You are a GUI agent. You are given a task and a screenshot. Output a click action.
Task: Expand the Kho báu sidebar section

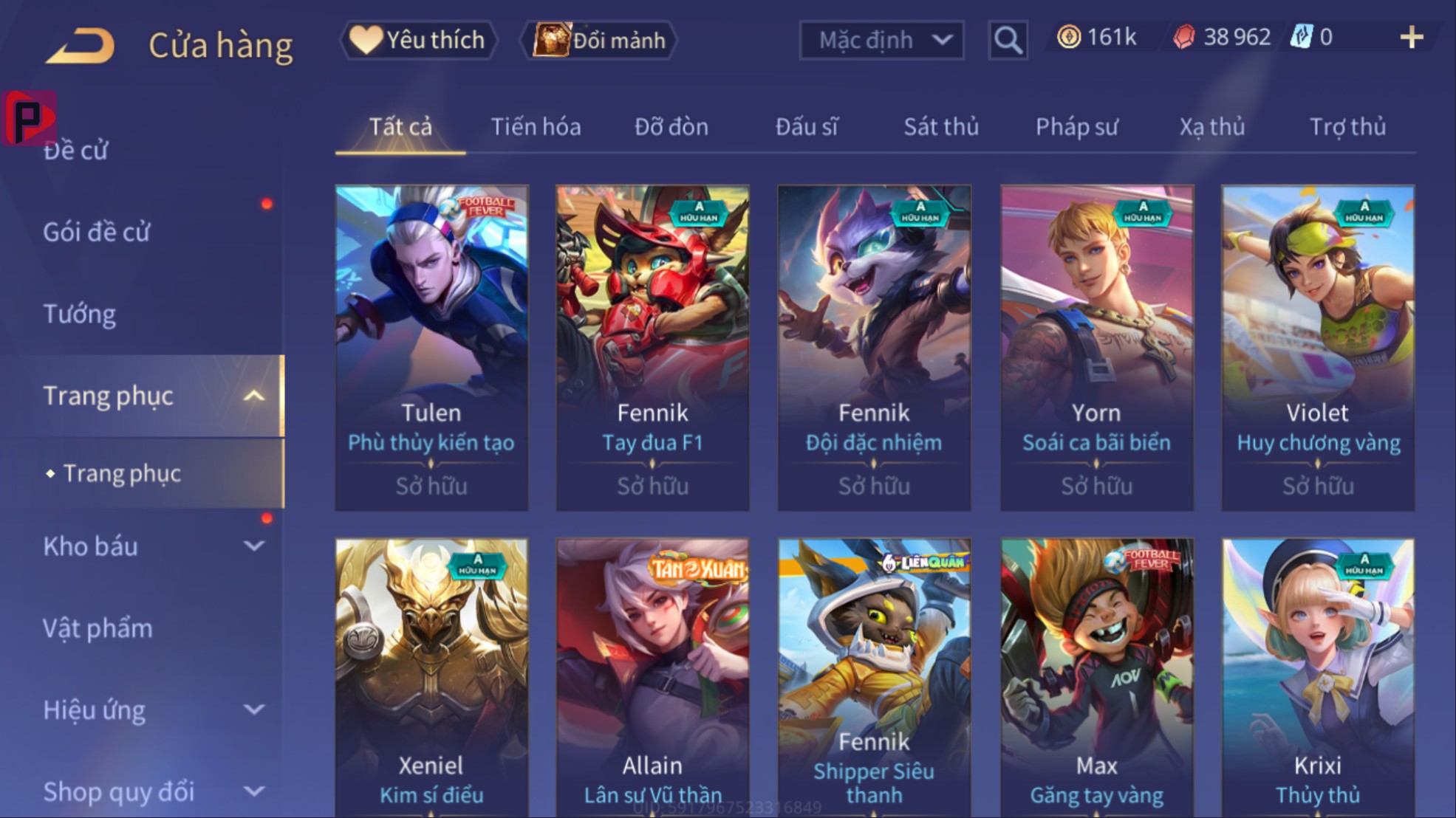253,546
